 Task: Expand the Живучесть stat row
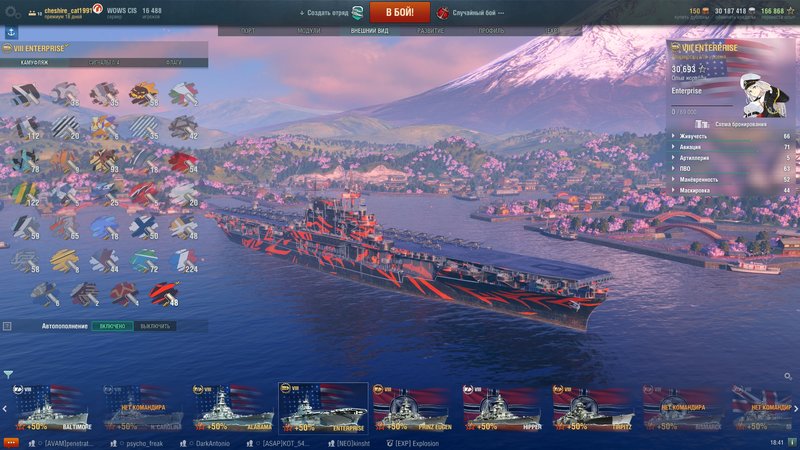click(x=731, y=136)
